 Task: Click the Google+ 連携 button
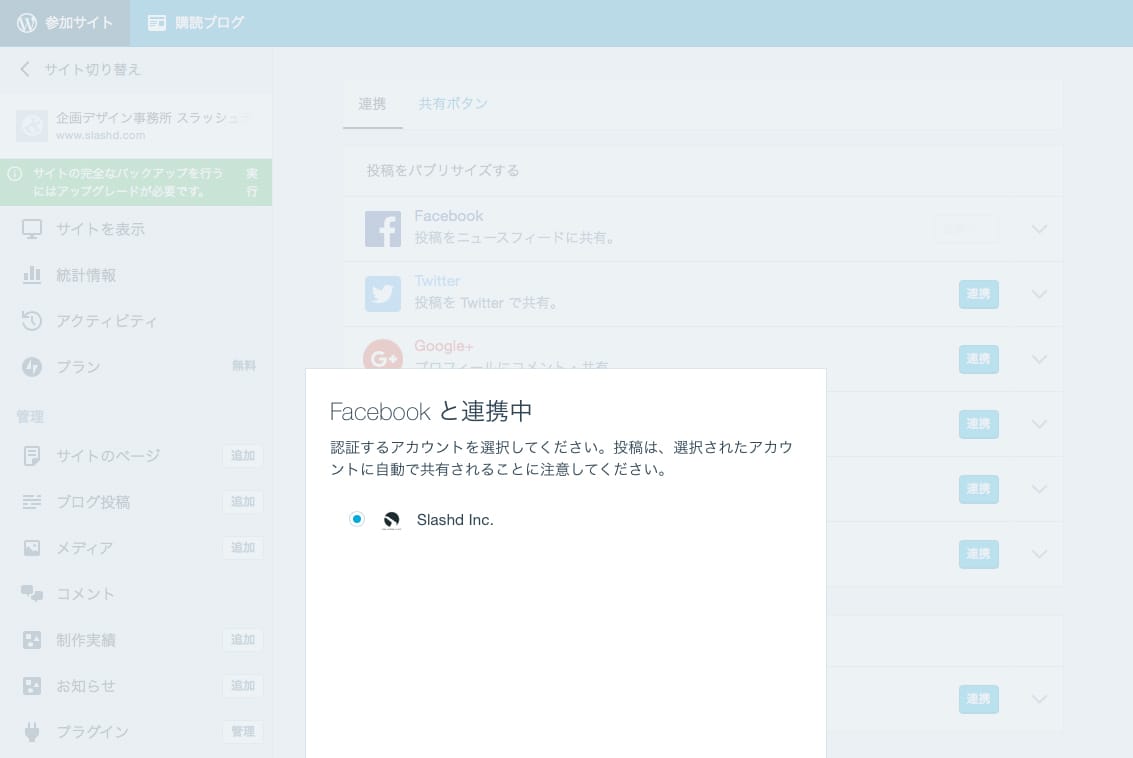(978, 359)
